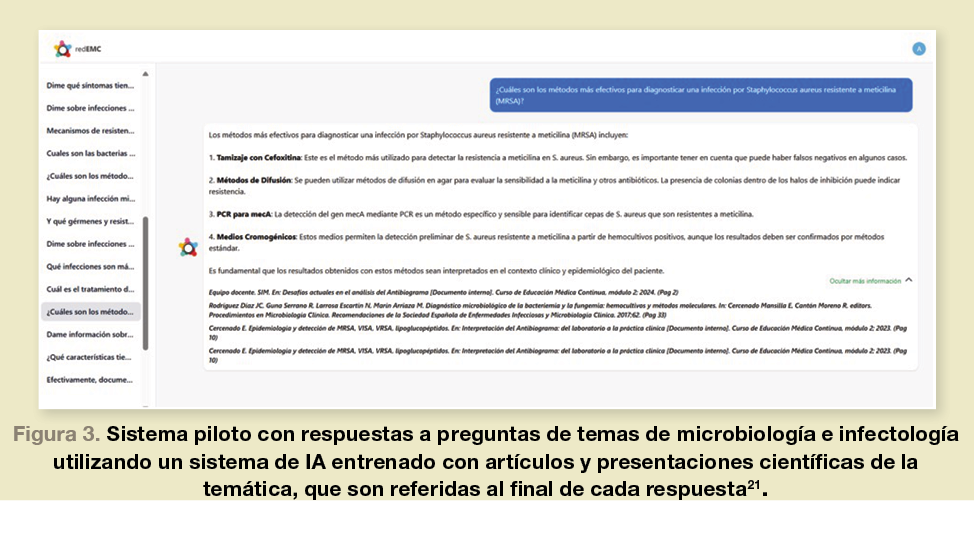Collapse references using the chevron arrow
The height and width of the screenshot is (533, 974).
click(908, 281)
